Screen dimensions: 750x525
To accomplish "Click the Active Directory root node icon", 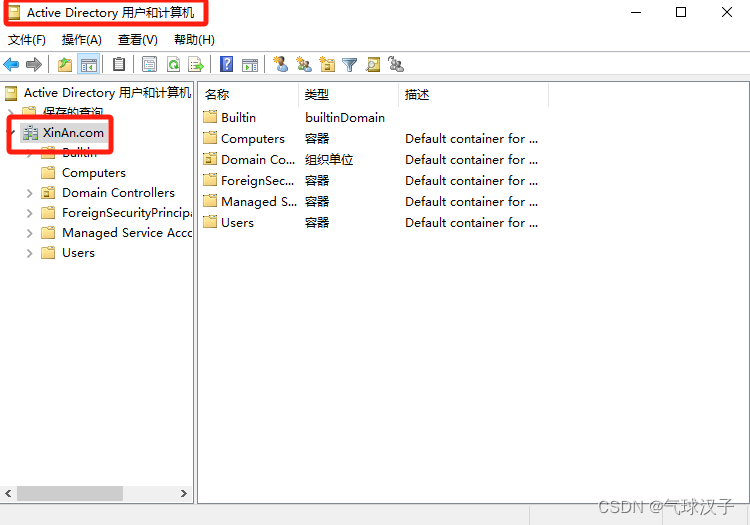I will point(11,93).
